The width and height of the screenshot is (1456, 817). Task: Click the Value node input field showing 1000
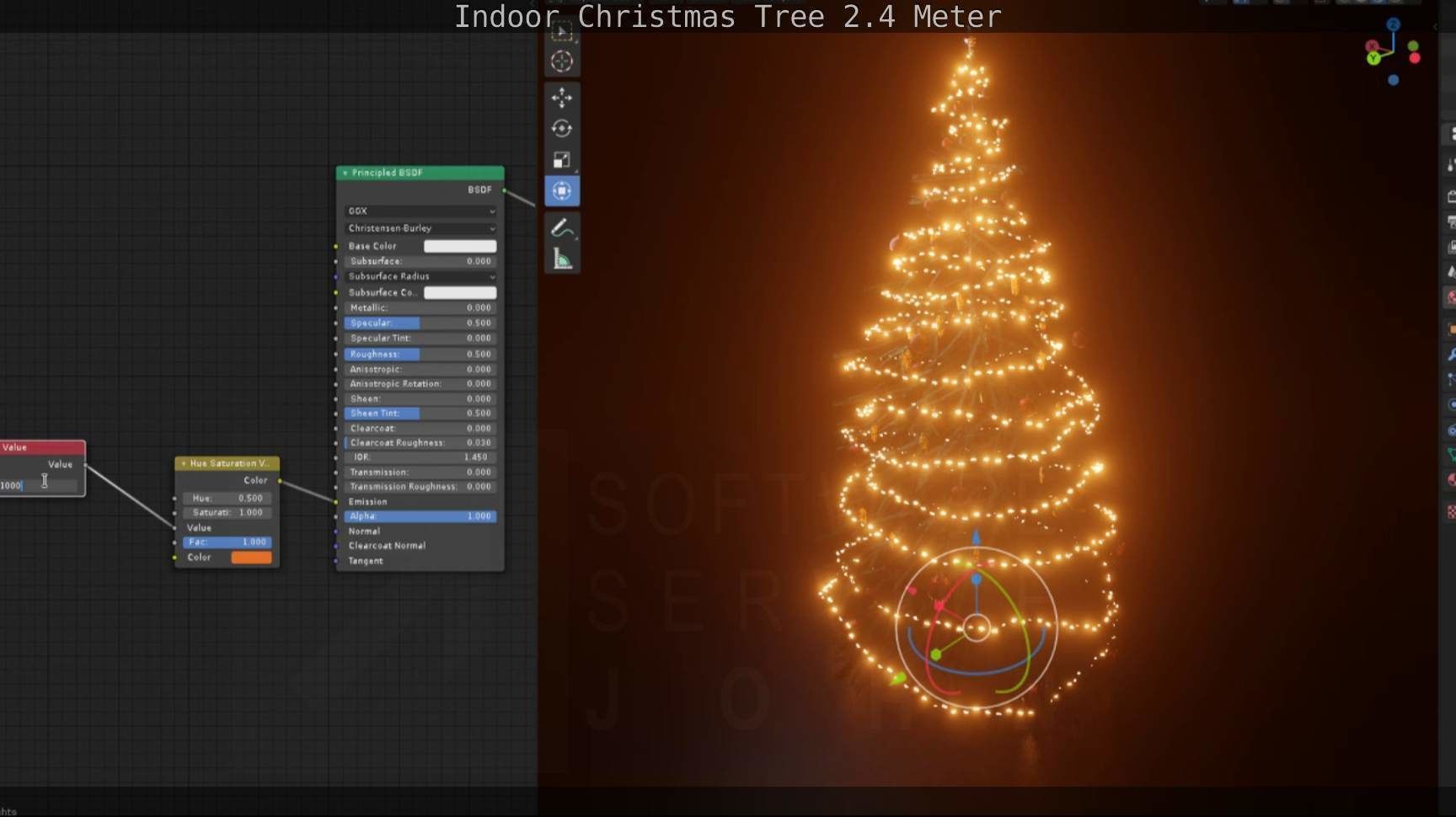[x=39, y=485]
